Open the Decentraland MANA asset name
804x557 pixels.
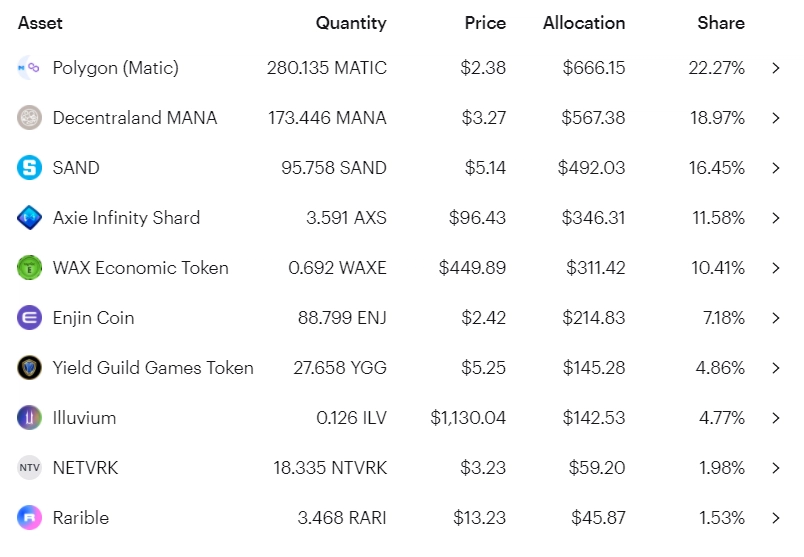coord(134,118)
